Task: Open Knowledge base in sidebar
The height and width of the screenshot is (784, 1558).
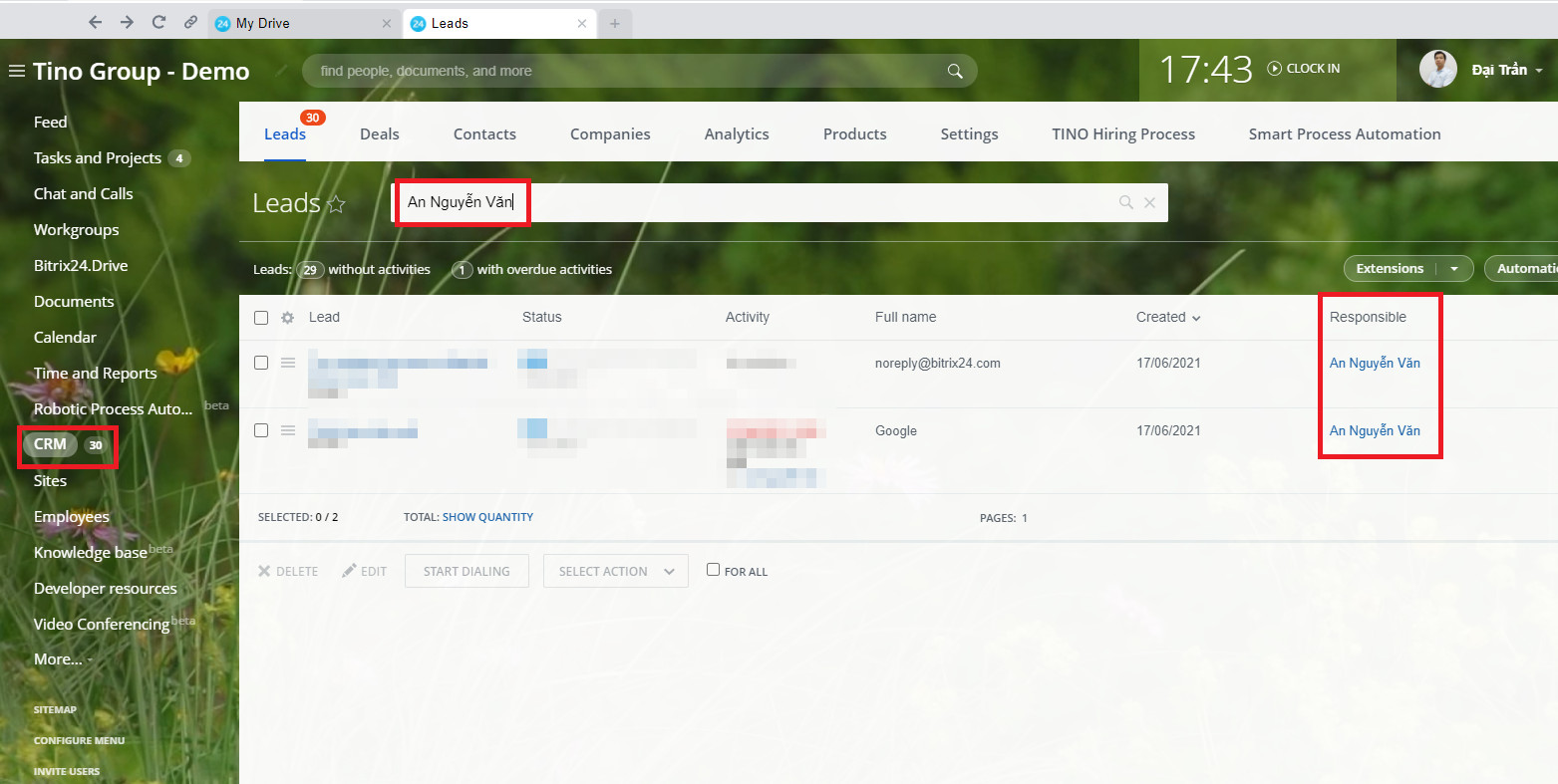Action: click(x=91, y=553)
